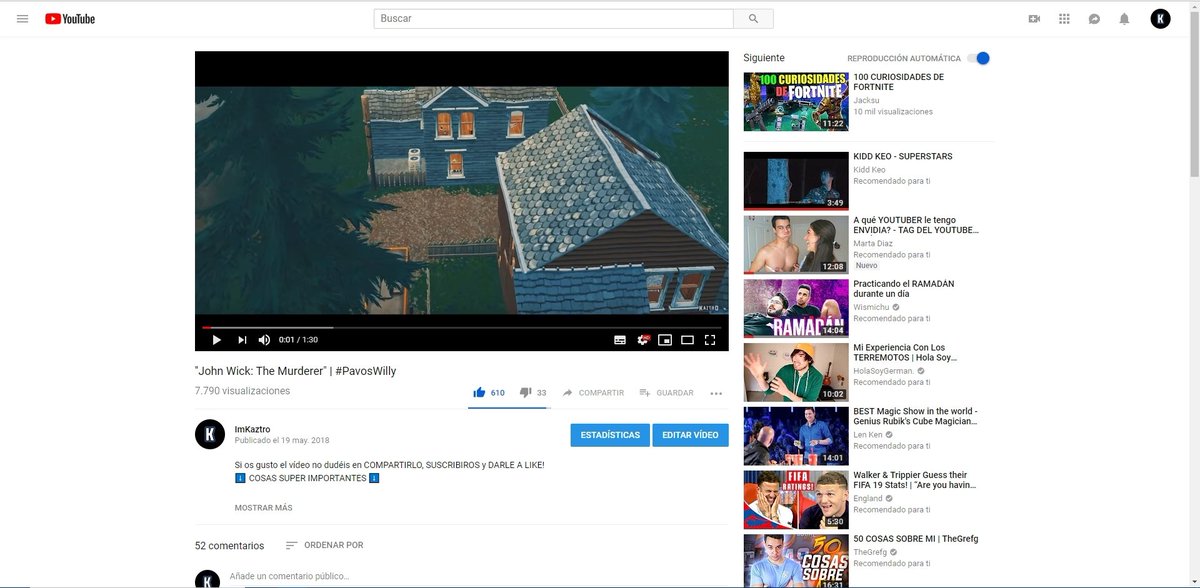
Task: Click the Buscar search box
Action: click(x=553, y=19)
